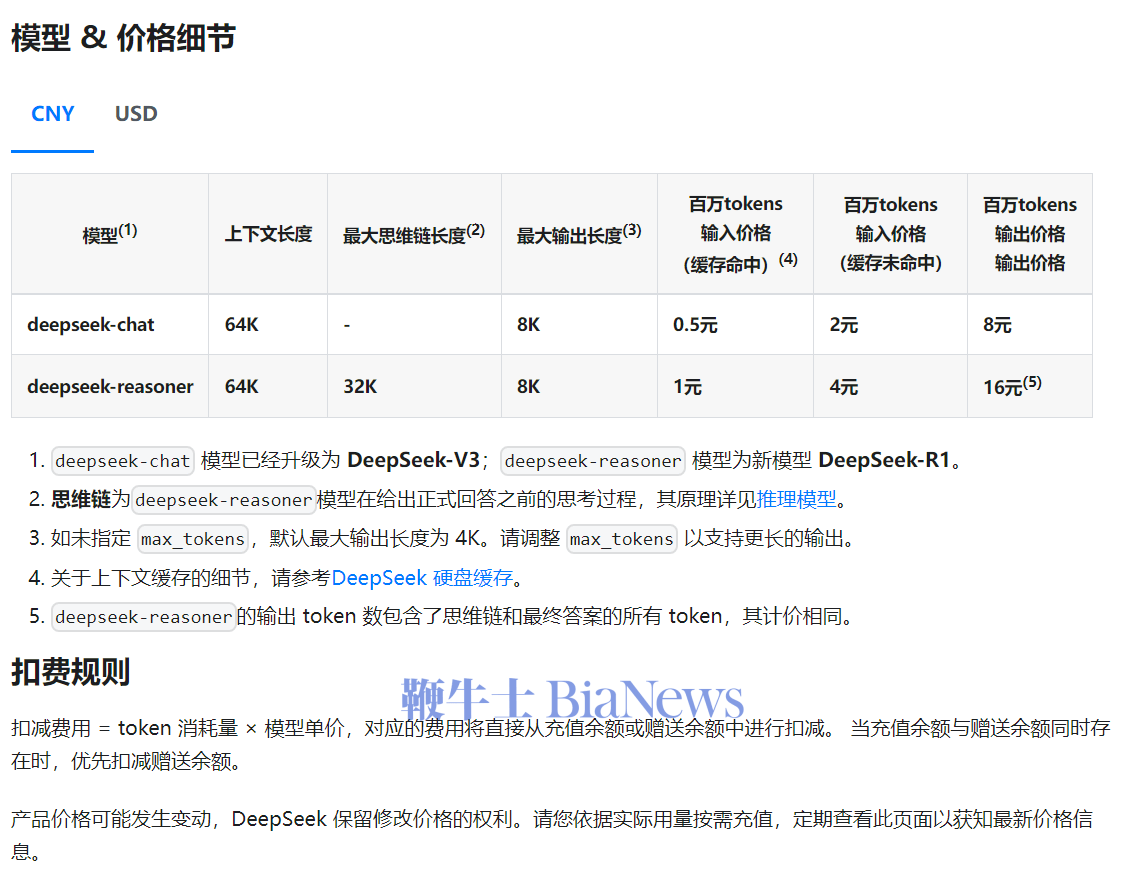This screenshot has height=875, width=1145.
Task: Click deepseek-reasoner code tag in note 2
Action: (x=223, y=500)
